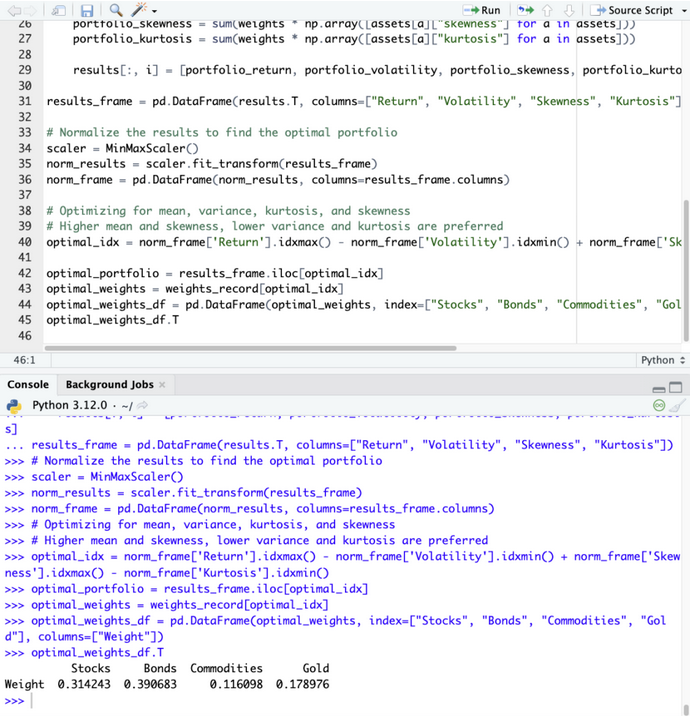690x716 pixels.
Task: Click line number 31 in the gutter
Action: point(25,101)
